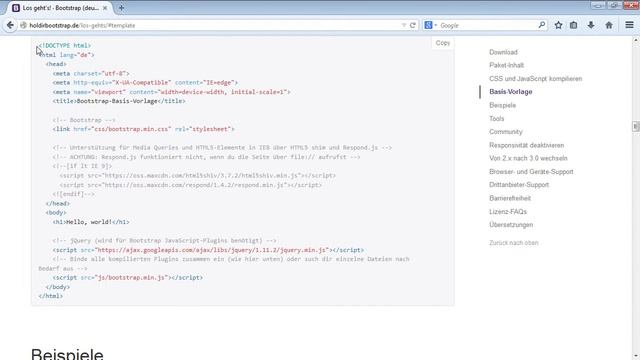Open Browser- und Geräte-Support link
640x360 pixels.
coord(531,172)
